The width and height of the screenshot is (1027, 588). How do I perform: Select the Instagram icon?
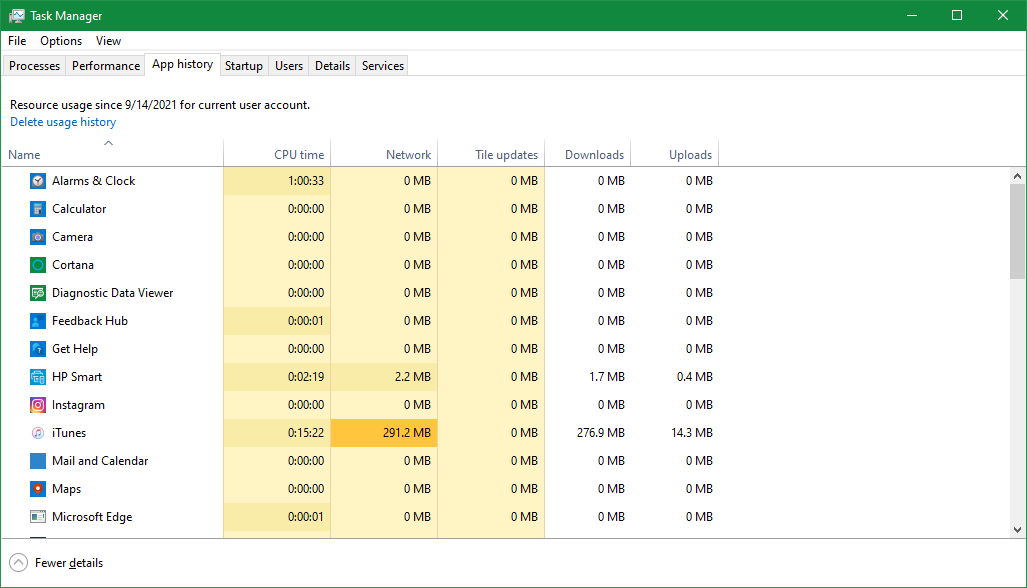[37, 404]
